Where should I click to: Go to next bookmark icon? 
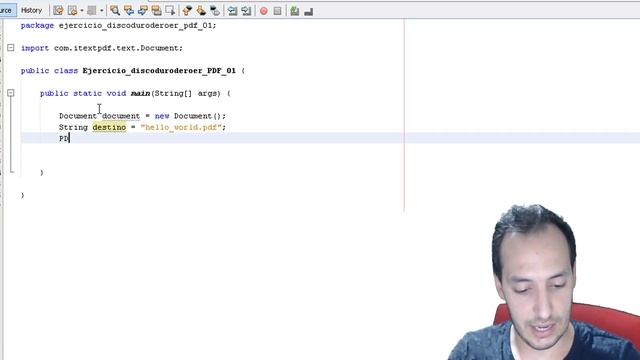click(x=201, y=11)
